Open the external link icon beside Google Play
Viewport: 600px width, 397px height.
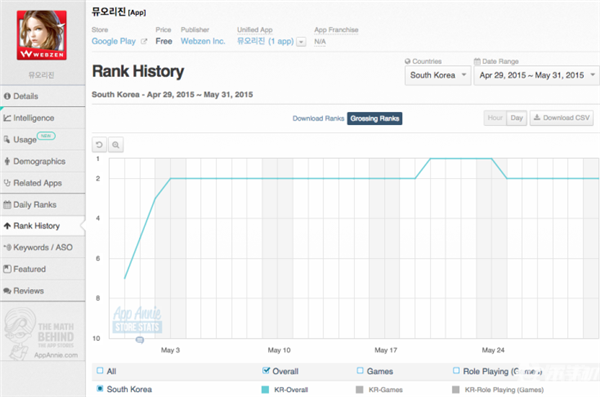coord(144,41)
